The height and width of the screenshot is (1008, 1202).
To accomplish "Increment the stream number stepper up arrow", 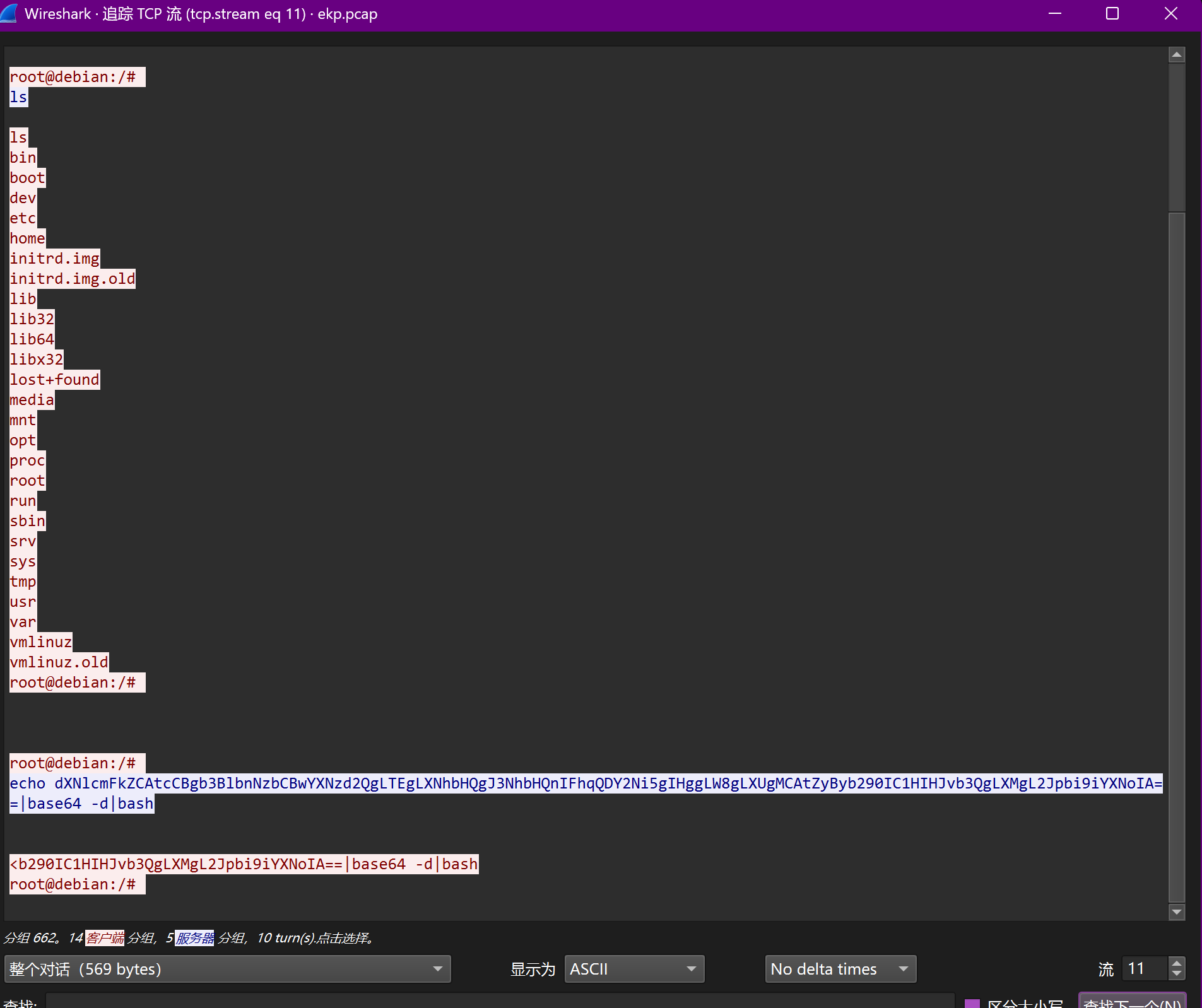I will pos(1176,963).
